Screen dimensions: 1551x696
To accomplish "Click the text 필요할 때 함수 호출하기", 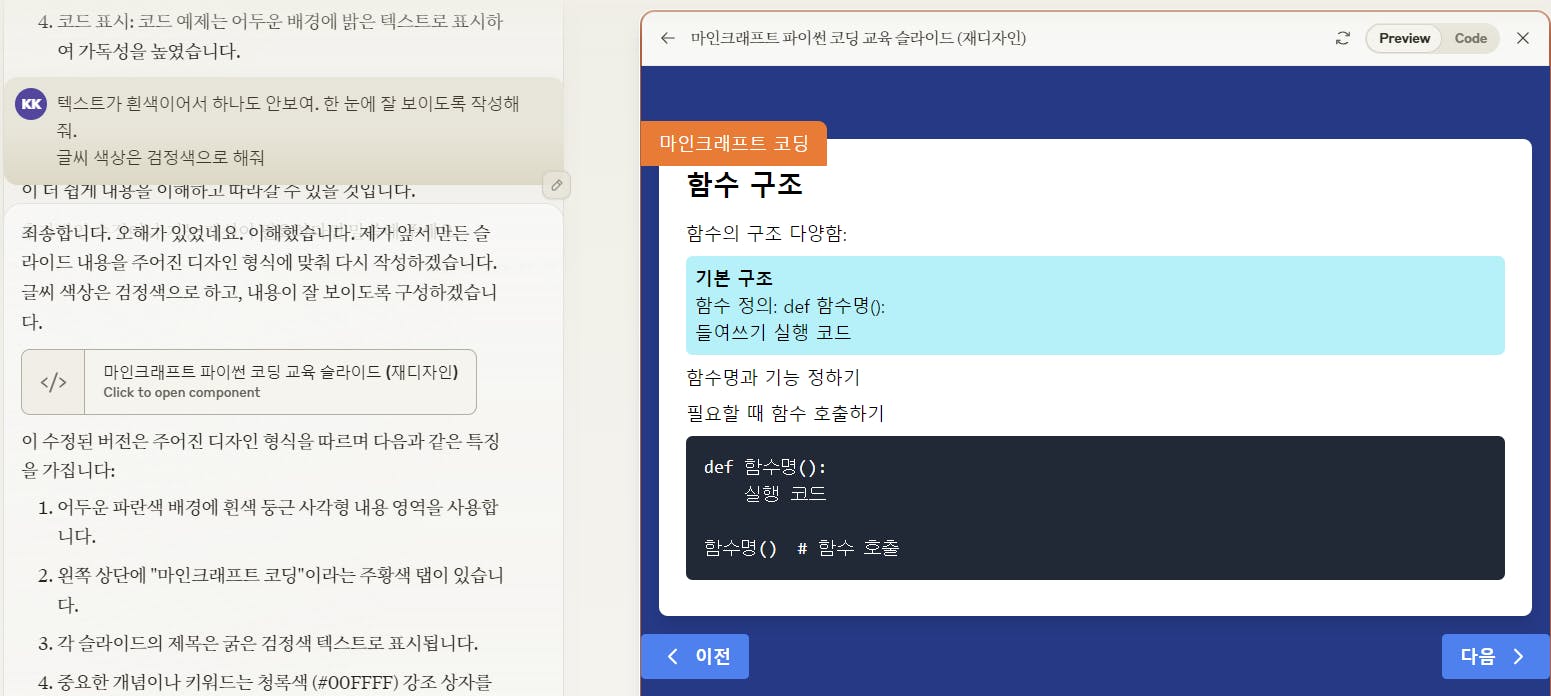I will (x=785, y=413).
